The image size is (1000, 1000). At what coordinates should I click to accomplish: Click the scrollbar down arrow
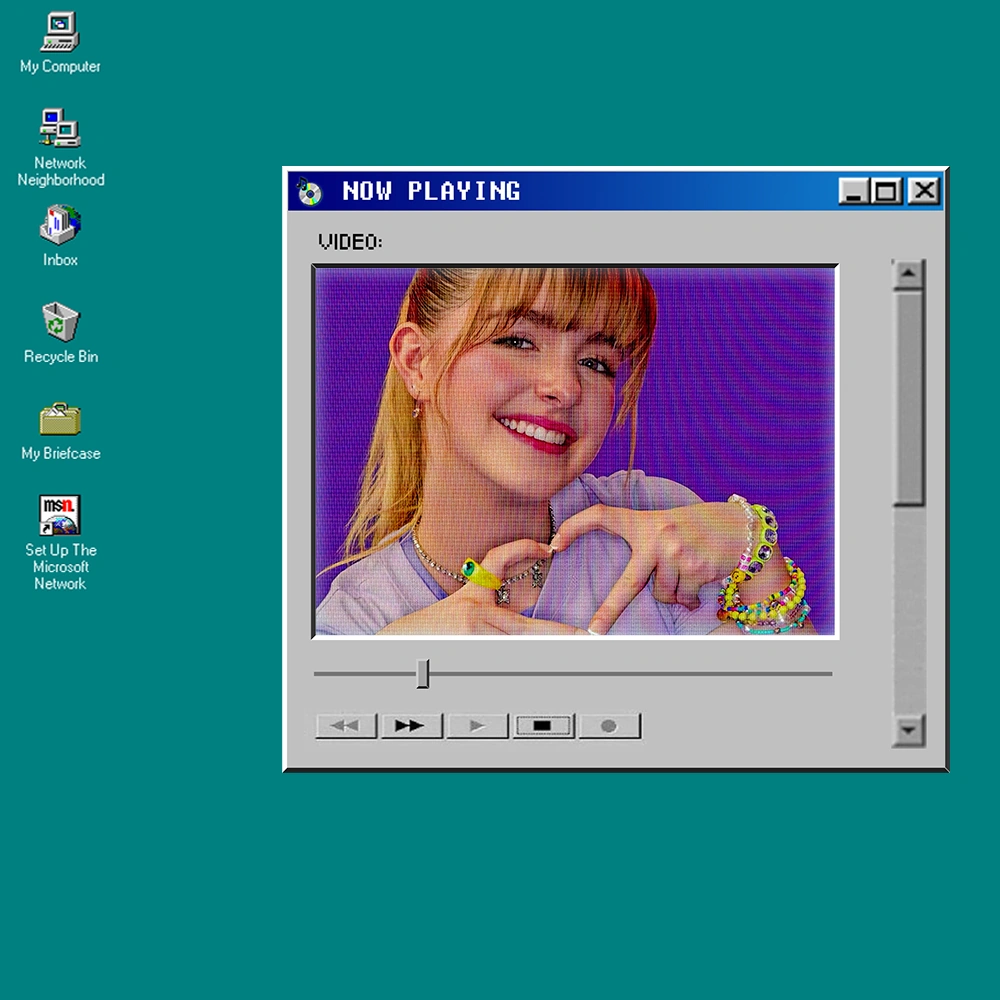[x=909, y=730]
